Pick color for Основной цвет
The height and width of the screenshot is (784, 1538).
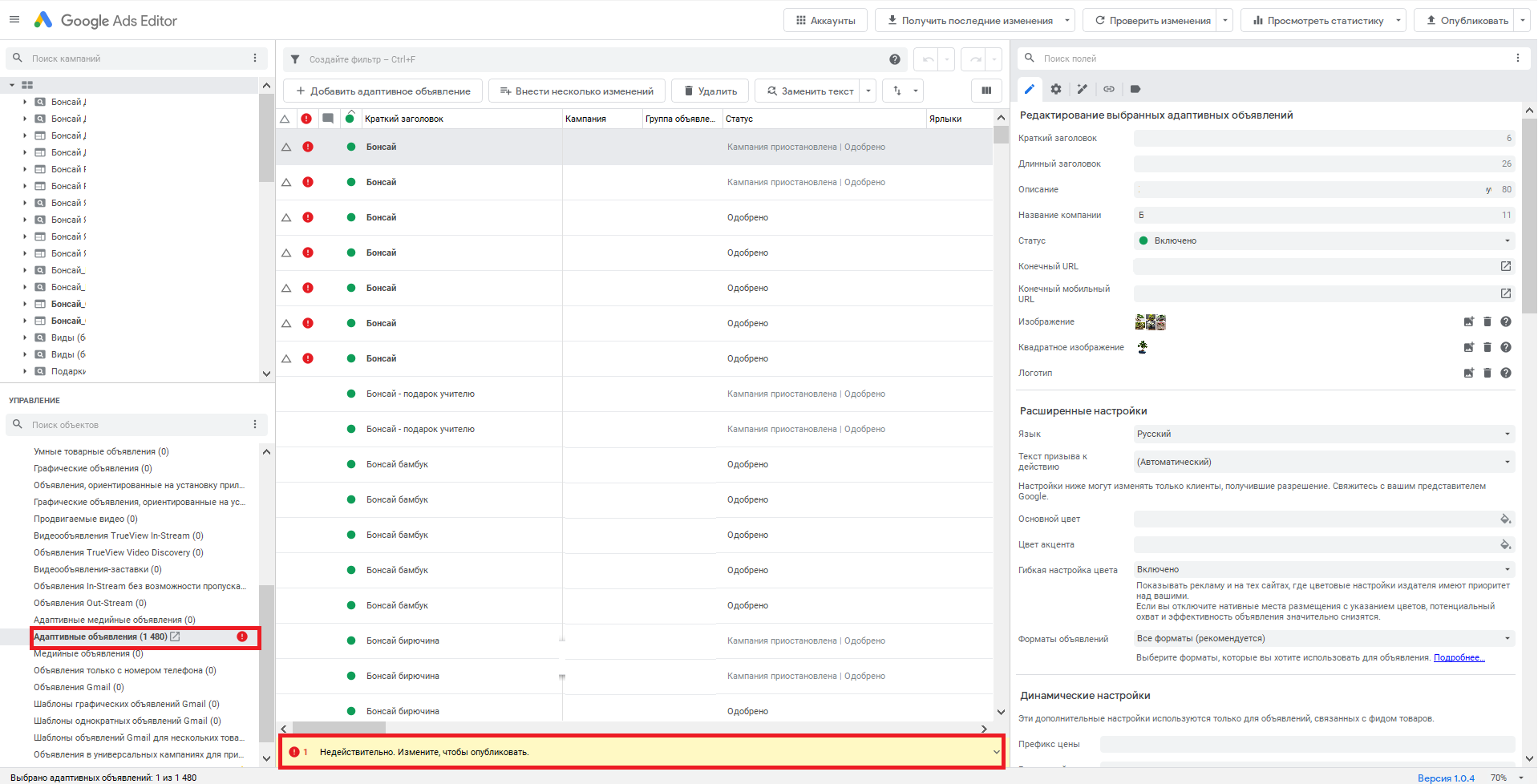click(1505, 519)
